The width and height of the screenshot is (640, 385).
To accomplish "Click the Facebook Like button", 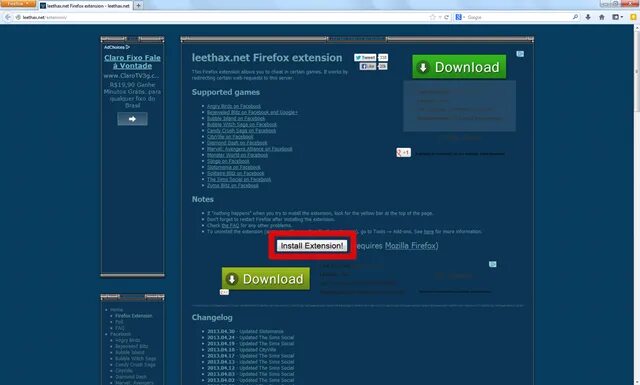I will pyautogui.click(x=368, y=66).
